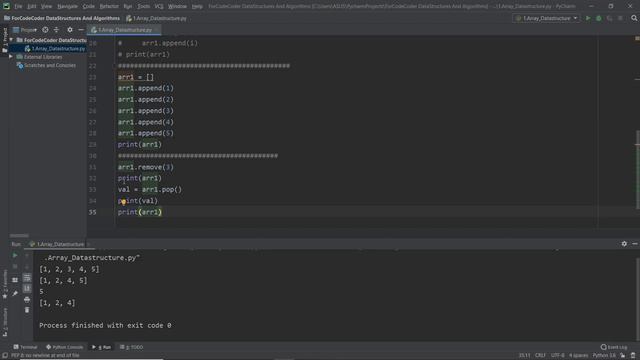Click tool window toggle in status bar corner

pyautogui.click(x=4, y=356)
